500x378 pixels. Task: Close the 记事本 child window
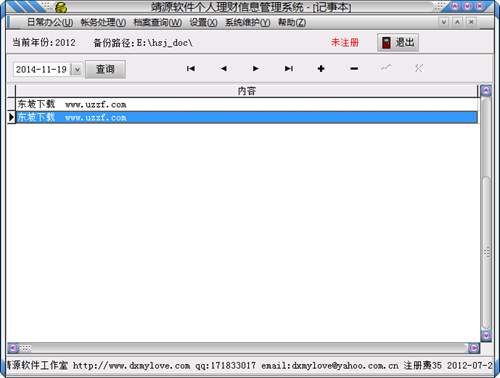tap(471, 22)
